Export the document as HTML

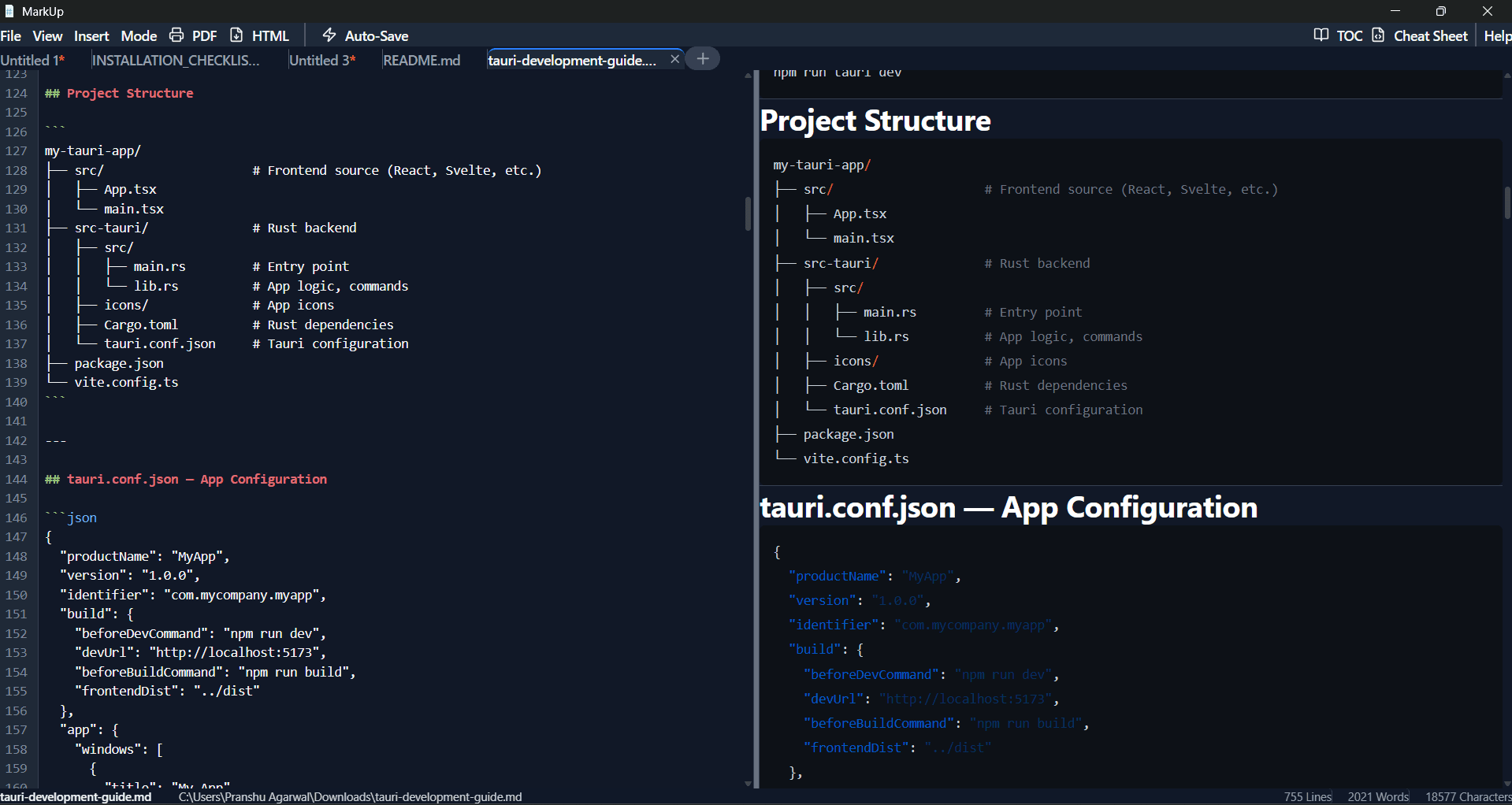(x=271, y=35)
